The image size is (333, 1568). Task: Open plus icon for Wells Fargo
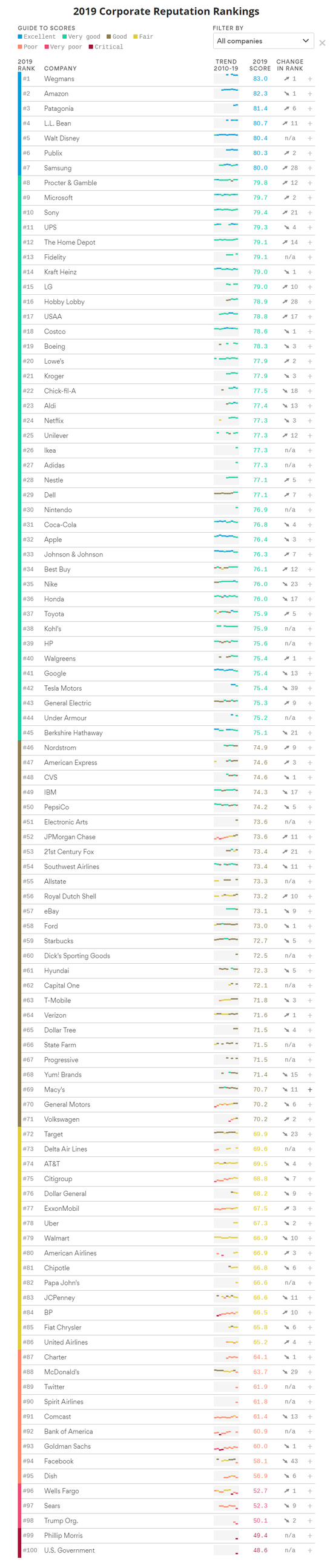(x=310, y=1491)
